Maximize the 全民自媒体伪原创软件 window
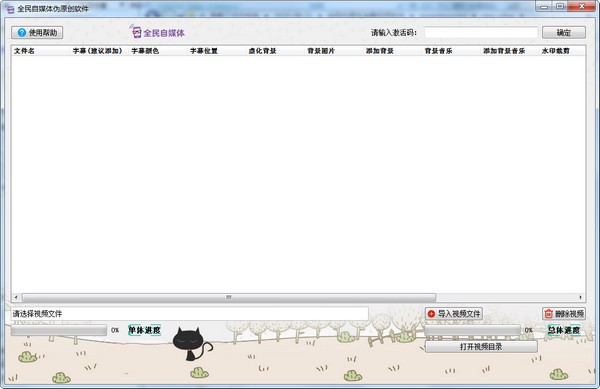The height and width of the screenshot is (389, 600). point(560,7)
